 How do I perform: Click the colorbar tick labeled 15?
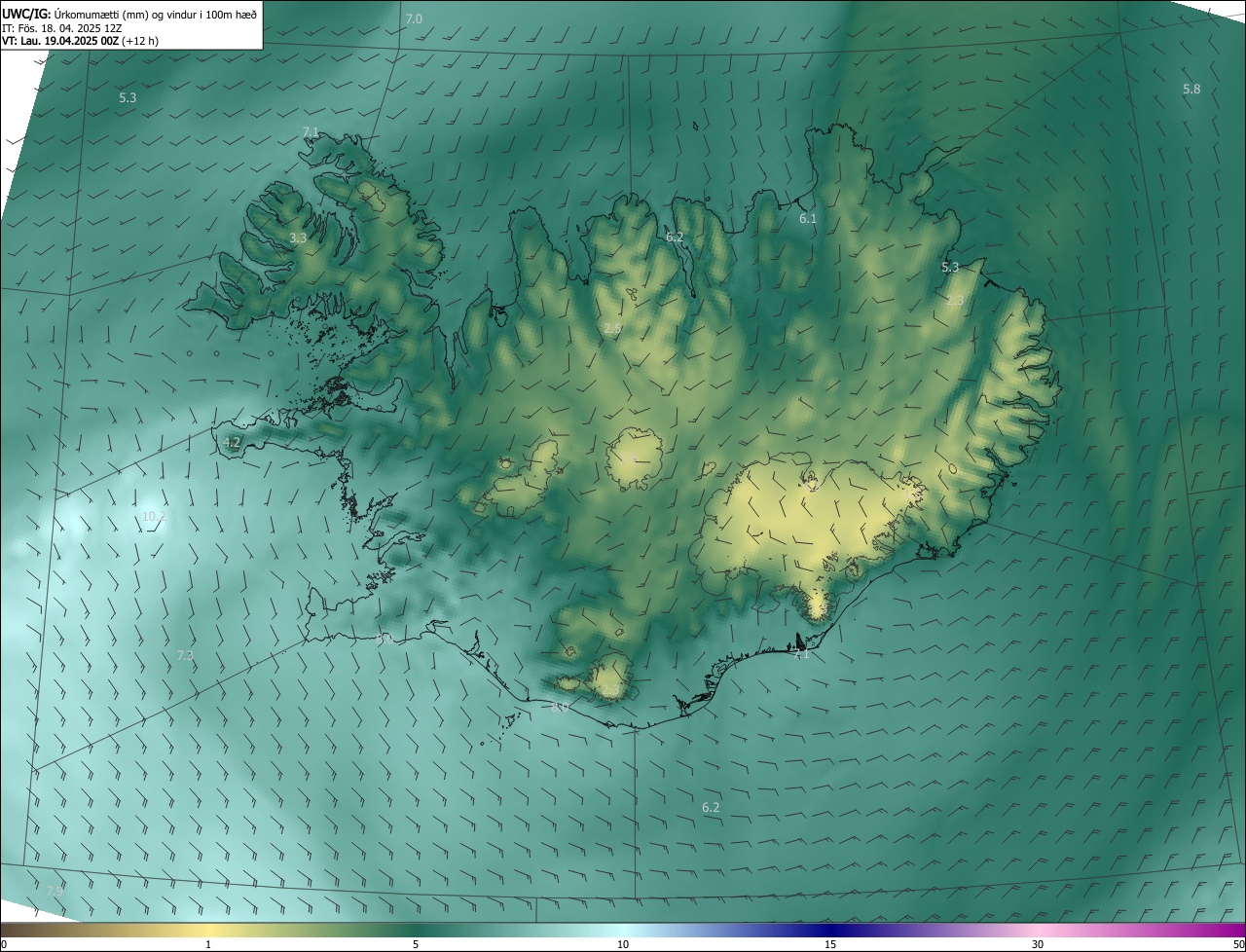830,945
